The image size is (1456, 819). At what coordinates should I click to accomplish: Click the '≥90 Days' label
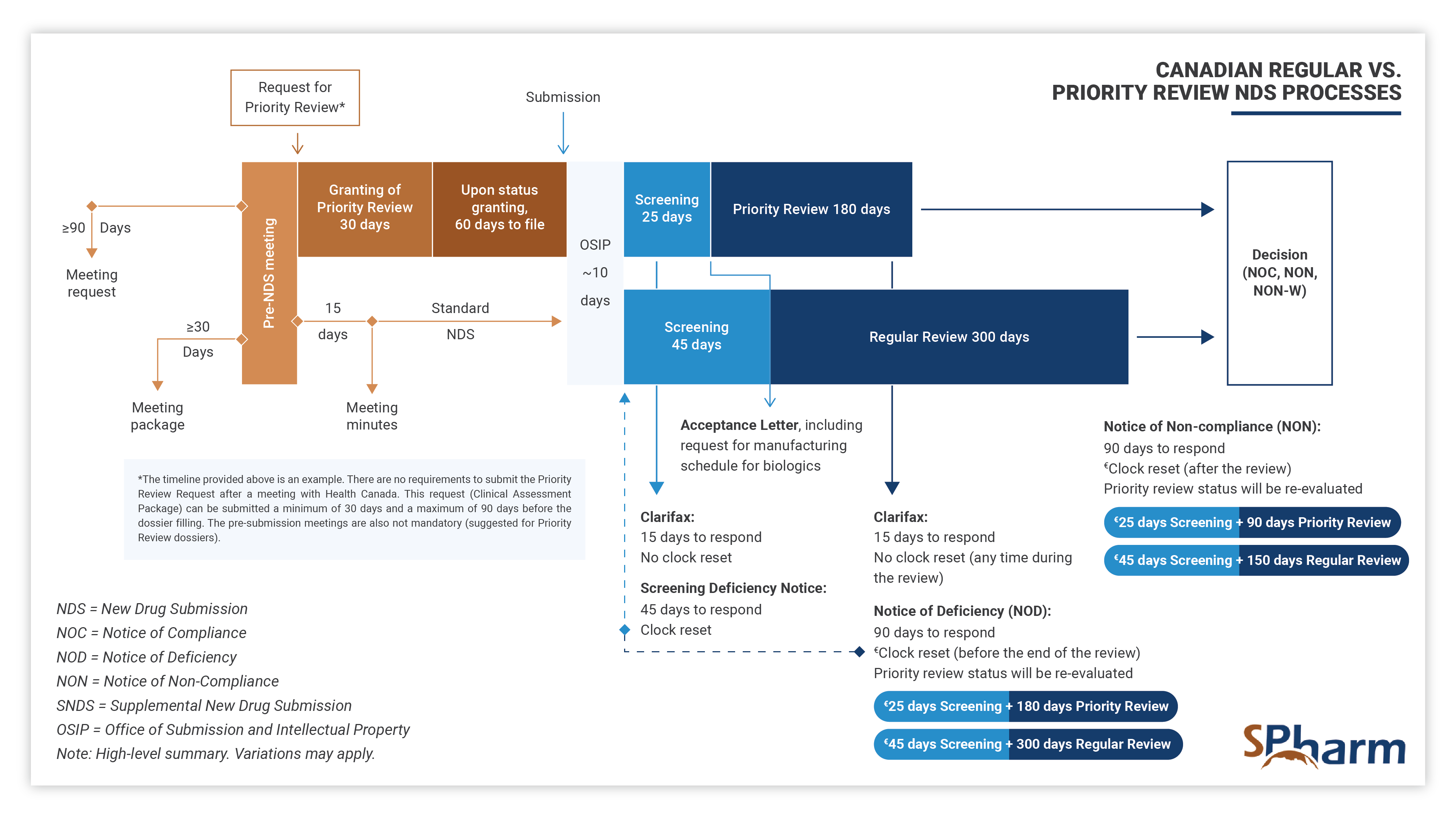tap(96, 228)
